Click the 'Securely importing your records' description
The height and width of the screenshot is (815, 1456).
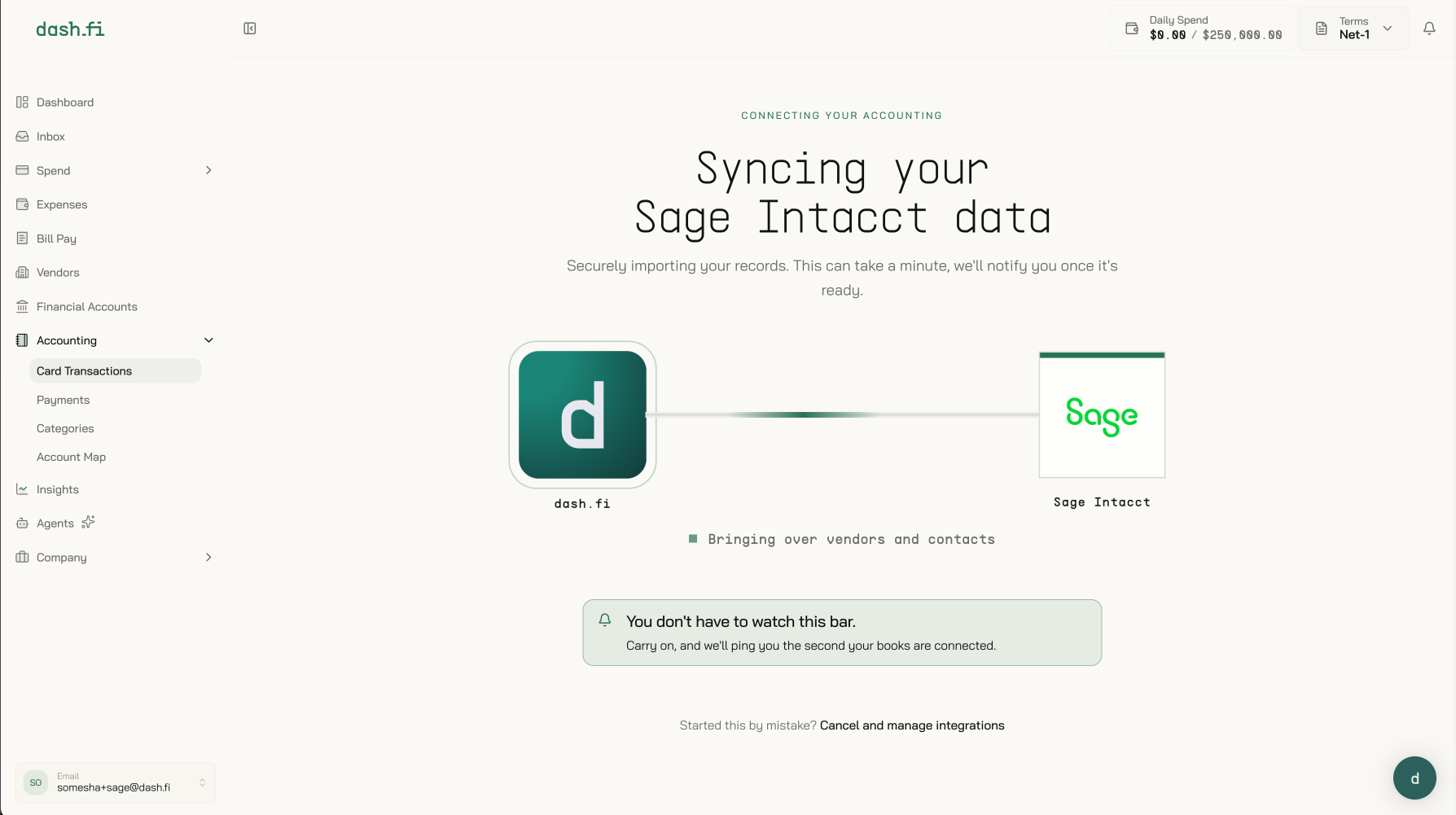coord(842,278)
